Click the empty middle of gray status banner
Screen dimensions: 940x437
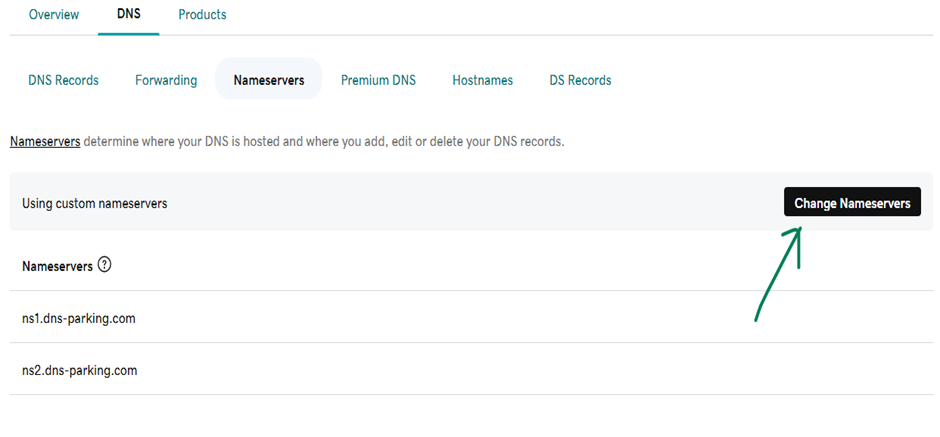[x=474, y=202]
